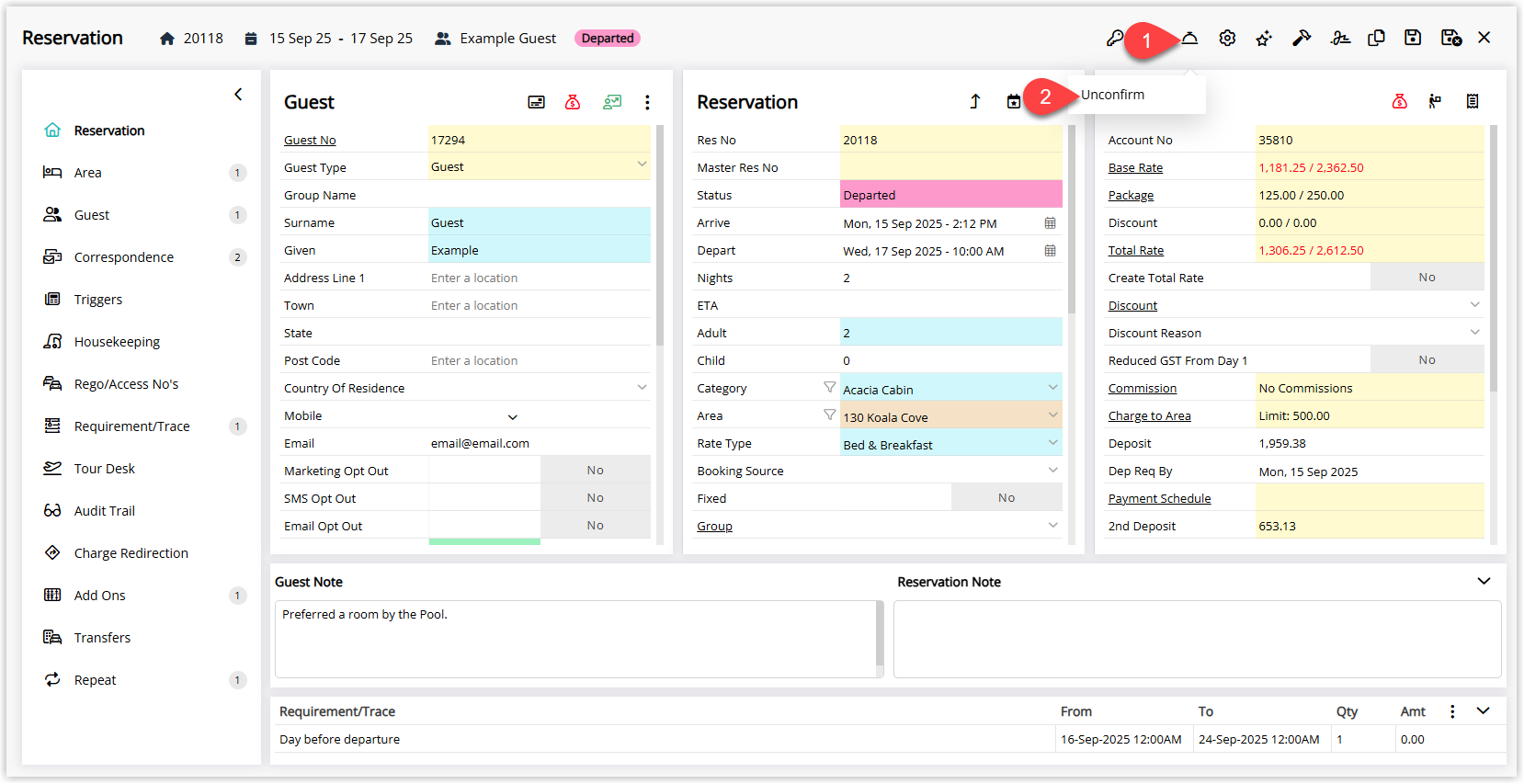Click the calendar star icon in Reservation panel

(x=1013, y=101)
